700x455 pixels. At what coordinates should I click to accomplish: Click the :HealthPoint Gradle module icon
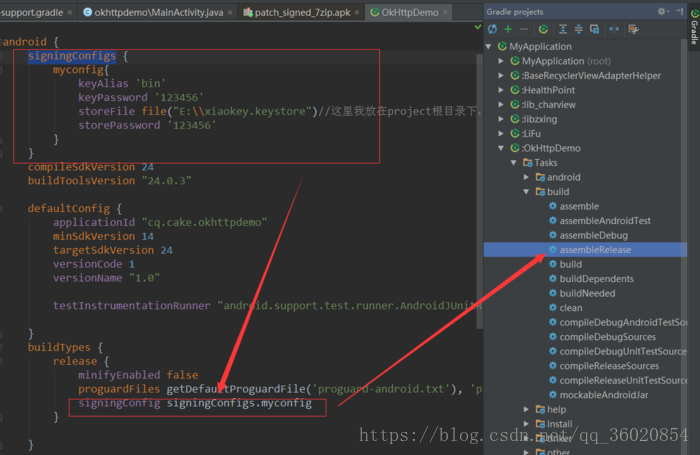(515, 90)
